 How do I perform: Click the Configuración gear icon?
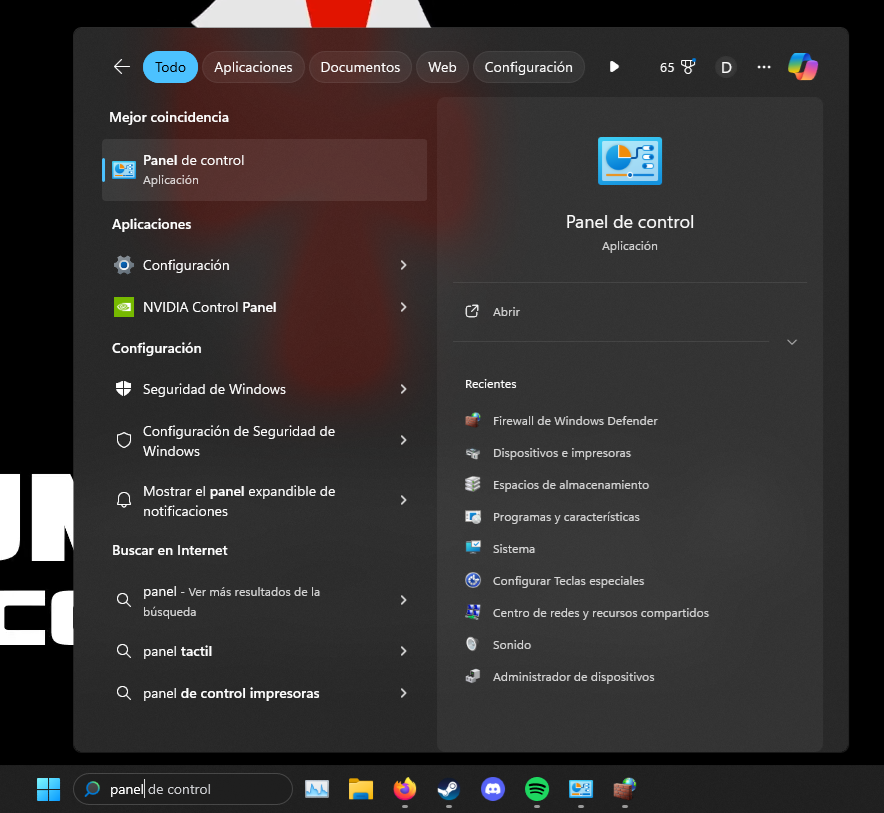point(123,265)
